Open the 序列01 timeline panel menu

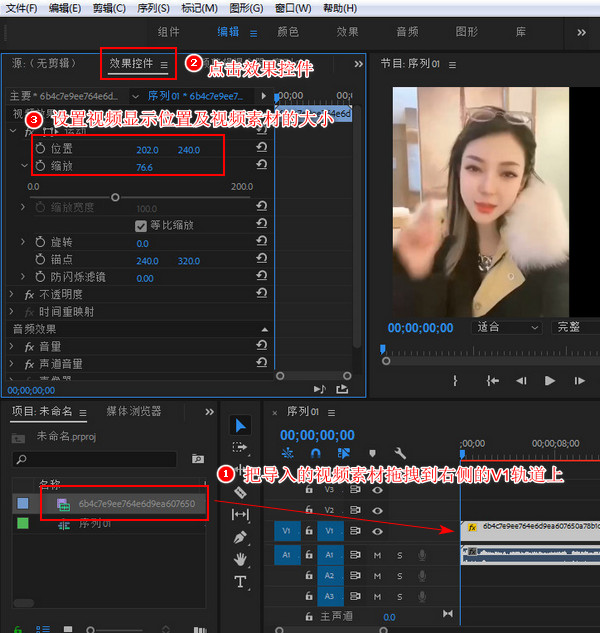pos(331,413)
